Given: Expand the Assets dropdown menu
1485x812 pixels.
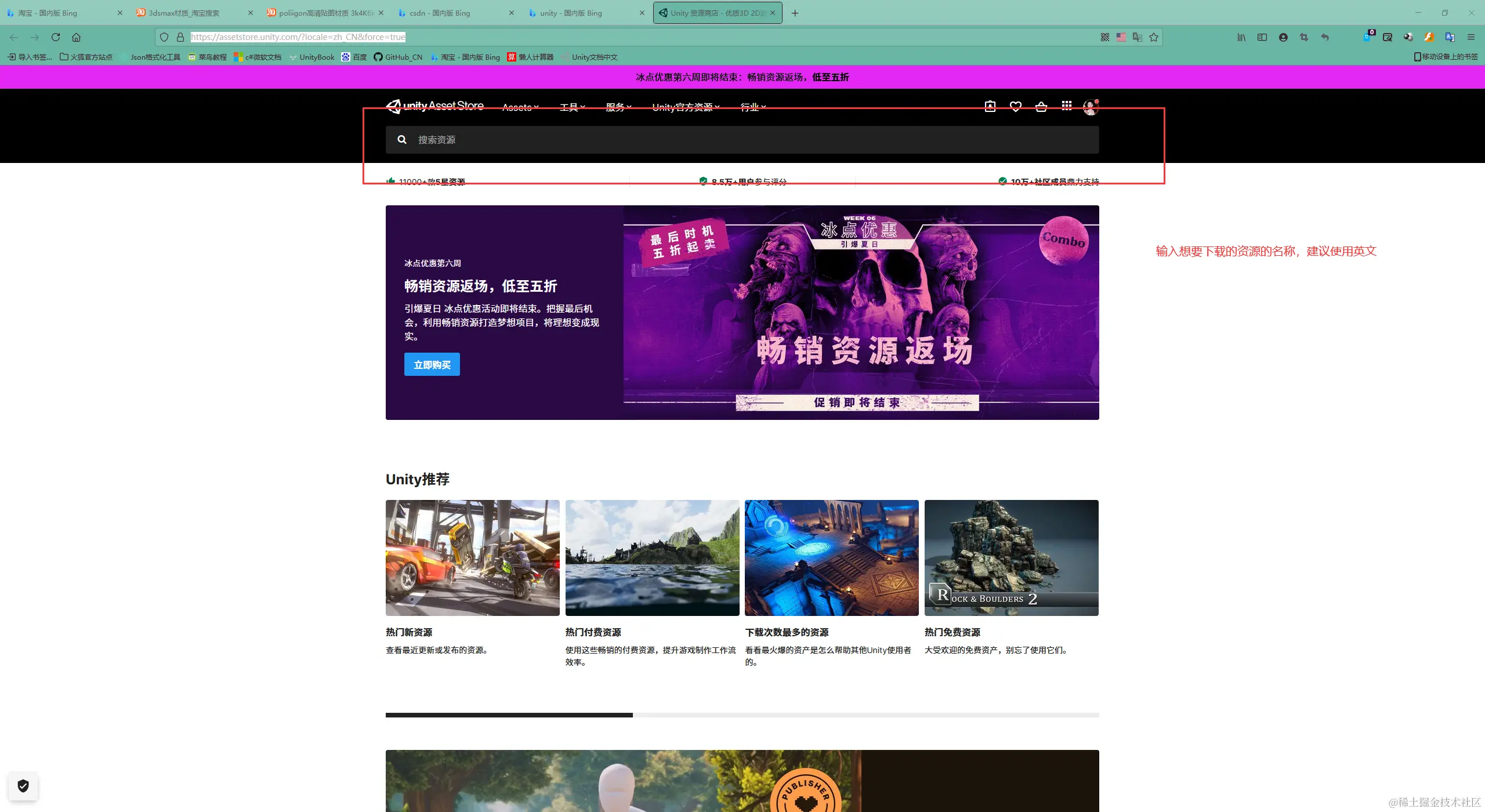Looking at the screenshot, I should point(520,107).
